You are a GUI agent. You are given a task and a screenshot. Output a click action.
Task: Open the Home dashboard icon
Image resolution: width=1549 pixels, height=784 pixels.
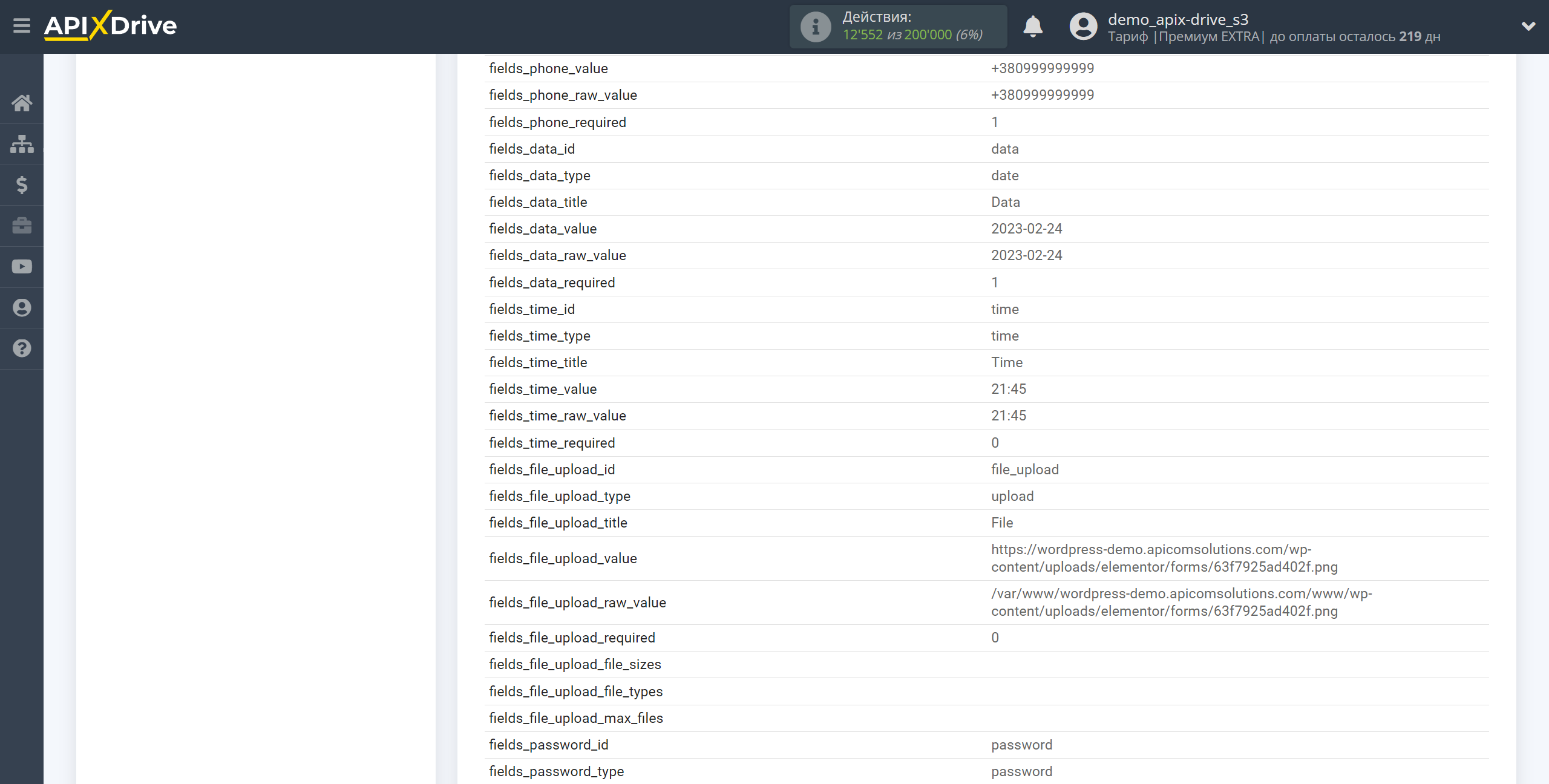22,103
